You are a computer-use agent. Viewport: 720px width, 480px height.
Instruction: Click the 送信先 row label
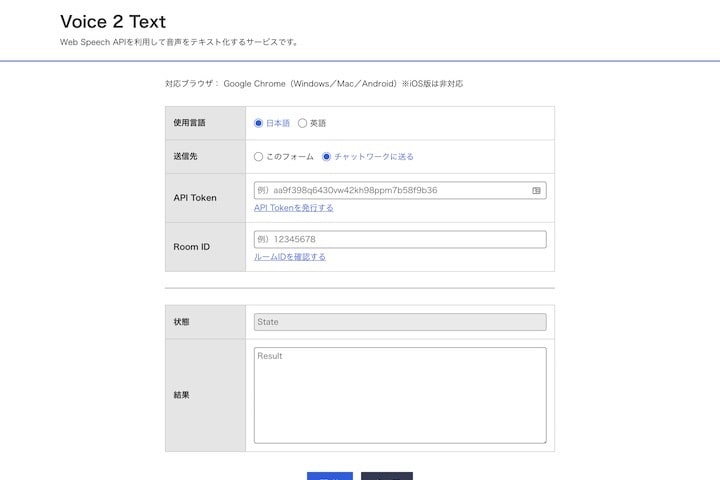click(185, 156)
